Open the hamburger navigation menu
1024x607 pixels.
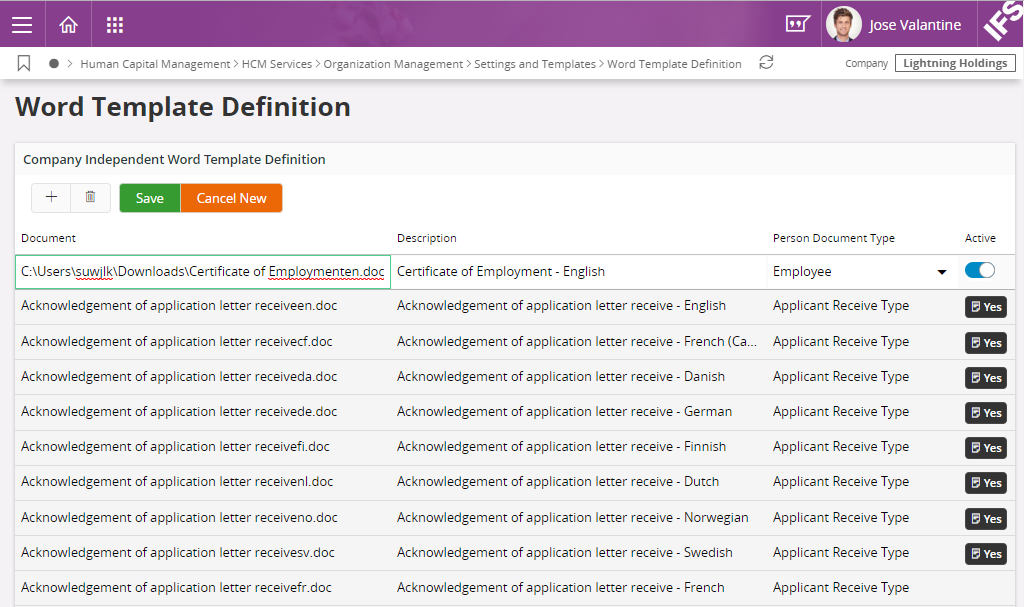tap(22, 25)
